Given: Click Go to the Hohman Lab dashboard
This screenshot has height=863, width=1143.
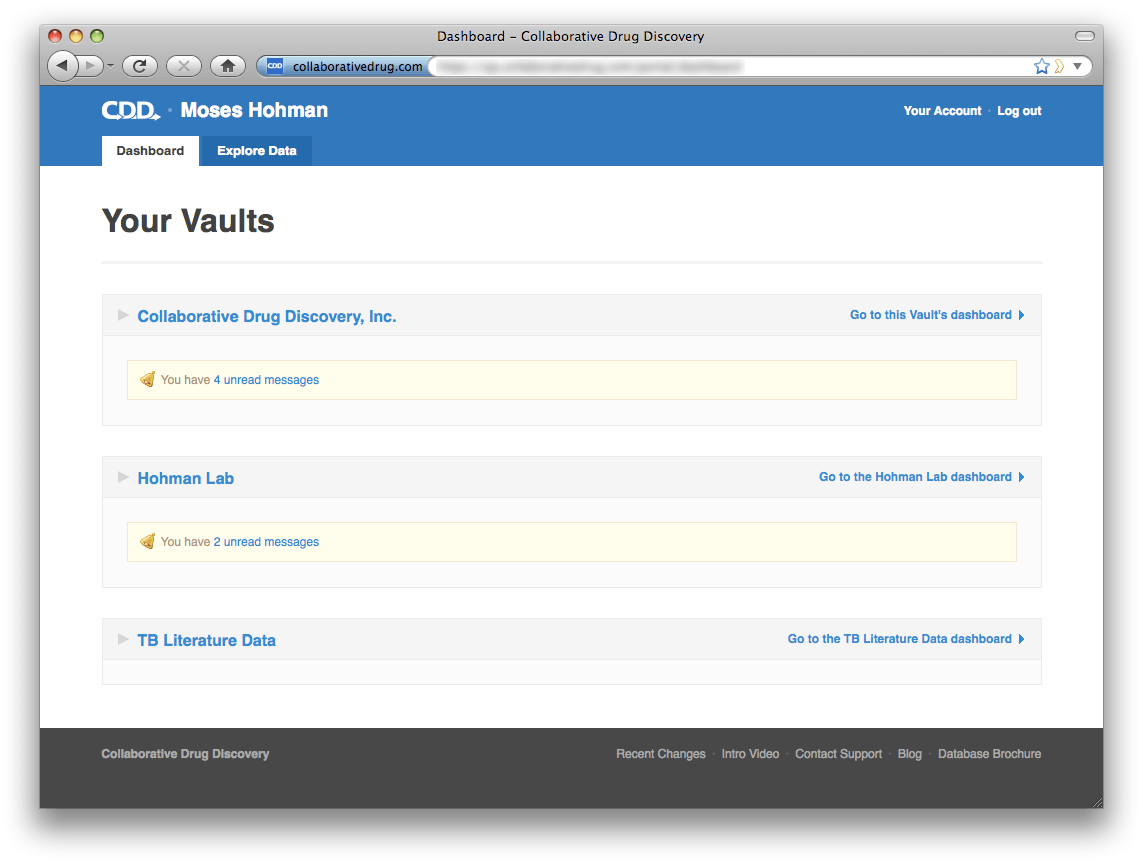Looking at the screenshot, I should coord(921,477).
